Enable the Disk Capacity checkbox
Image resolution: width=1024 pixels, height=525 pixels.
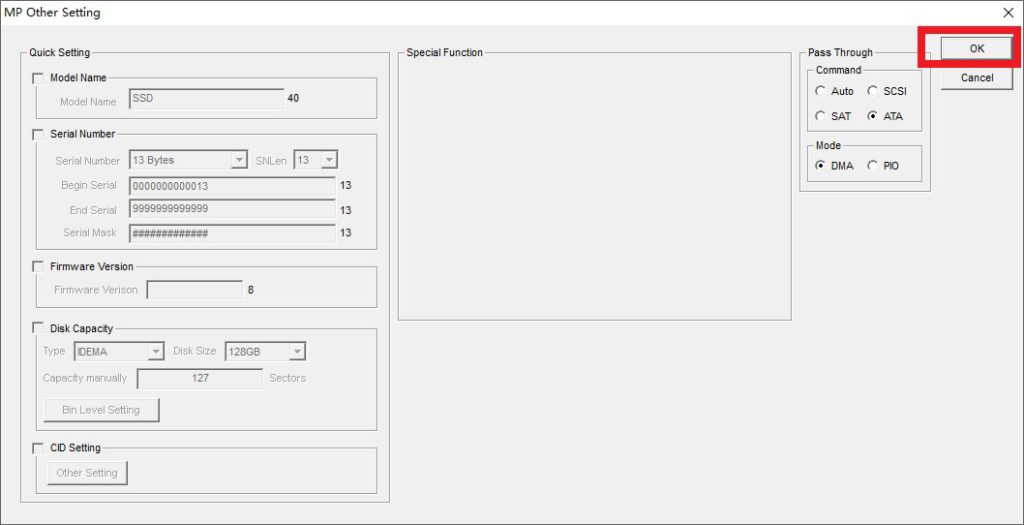[x=38, y=328]
